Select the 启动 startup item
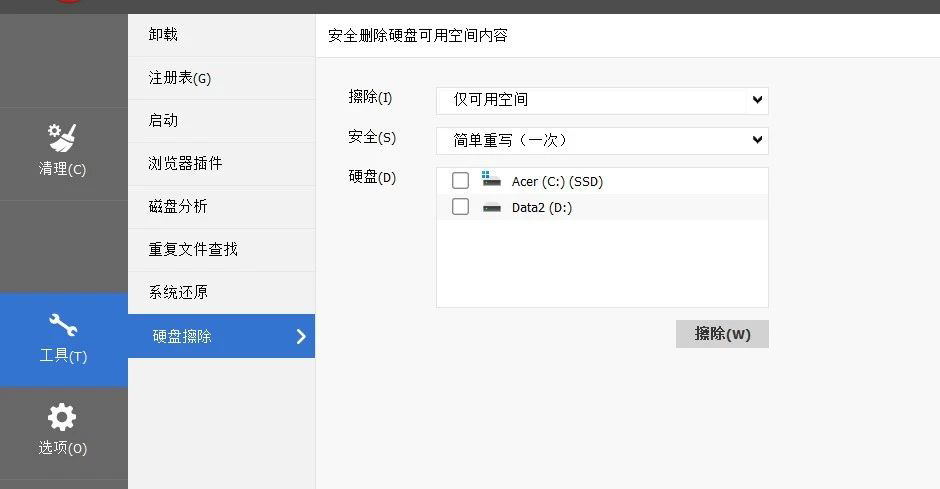 pos(221,120)
